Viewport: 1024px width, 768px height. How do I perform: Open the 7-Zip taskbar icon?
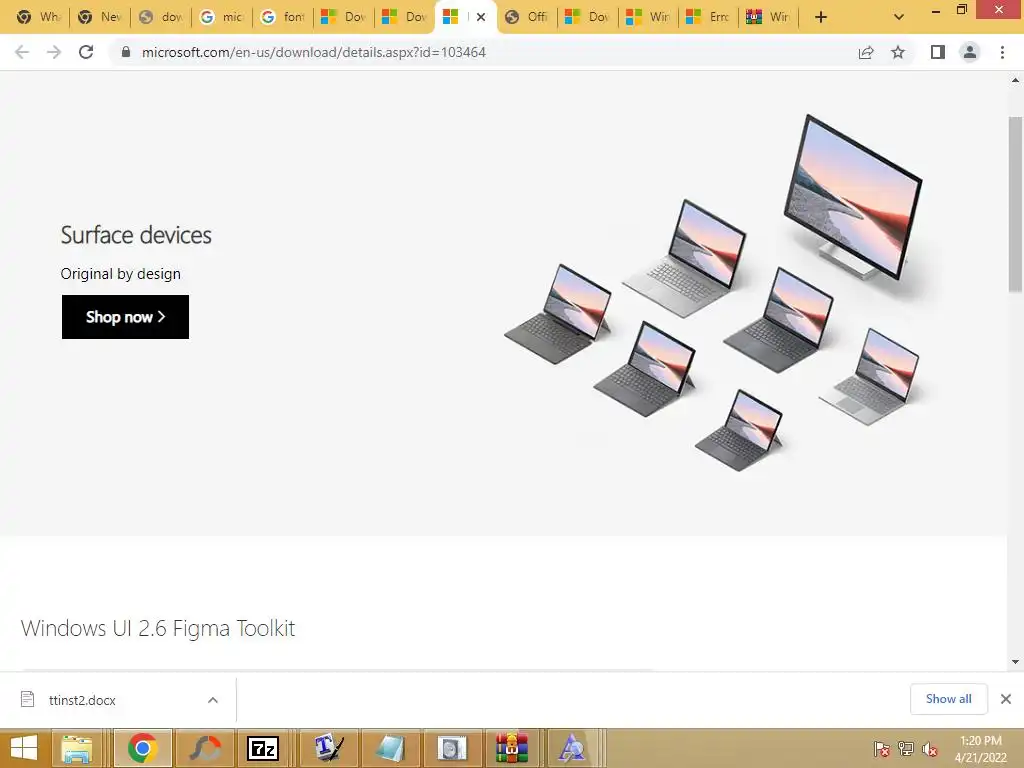click(x=263, y=748)
